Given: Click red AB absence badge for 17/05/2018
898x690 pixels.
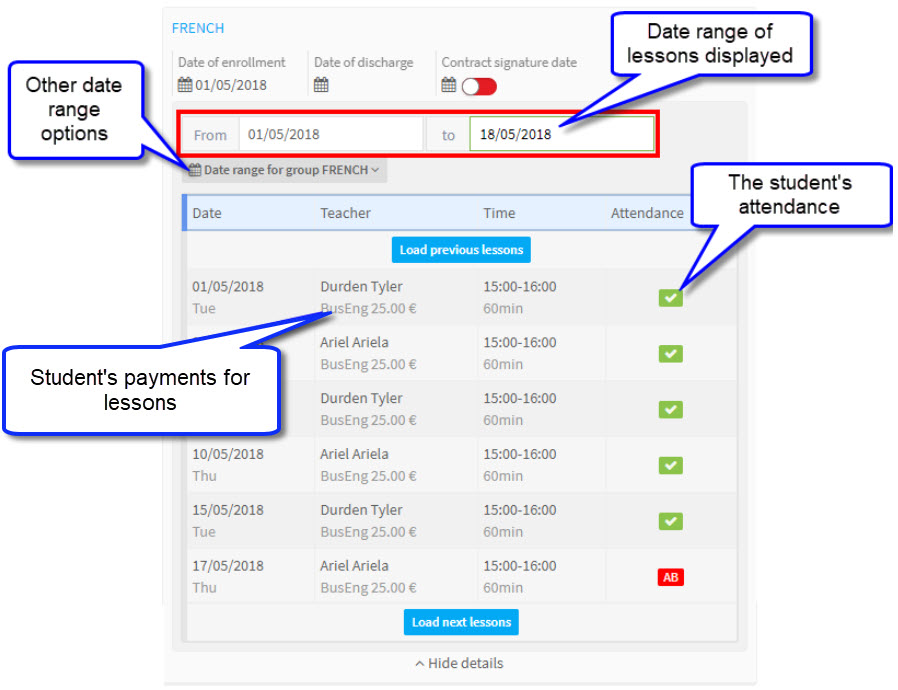Looking at the screenshot, I should click(670, 577).
